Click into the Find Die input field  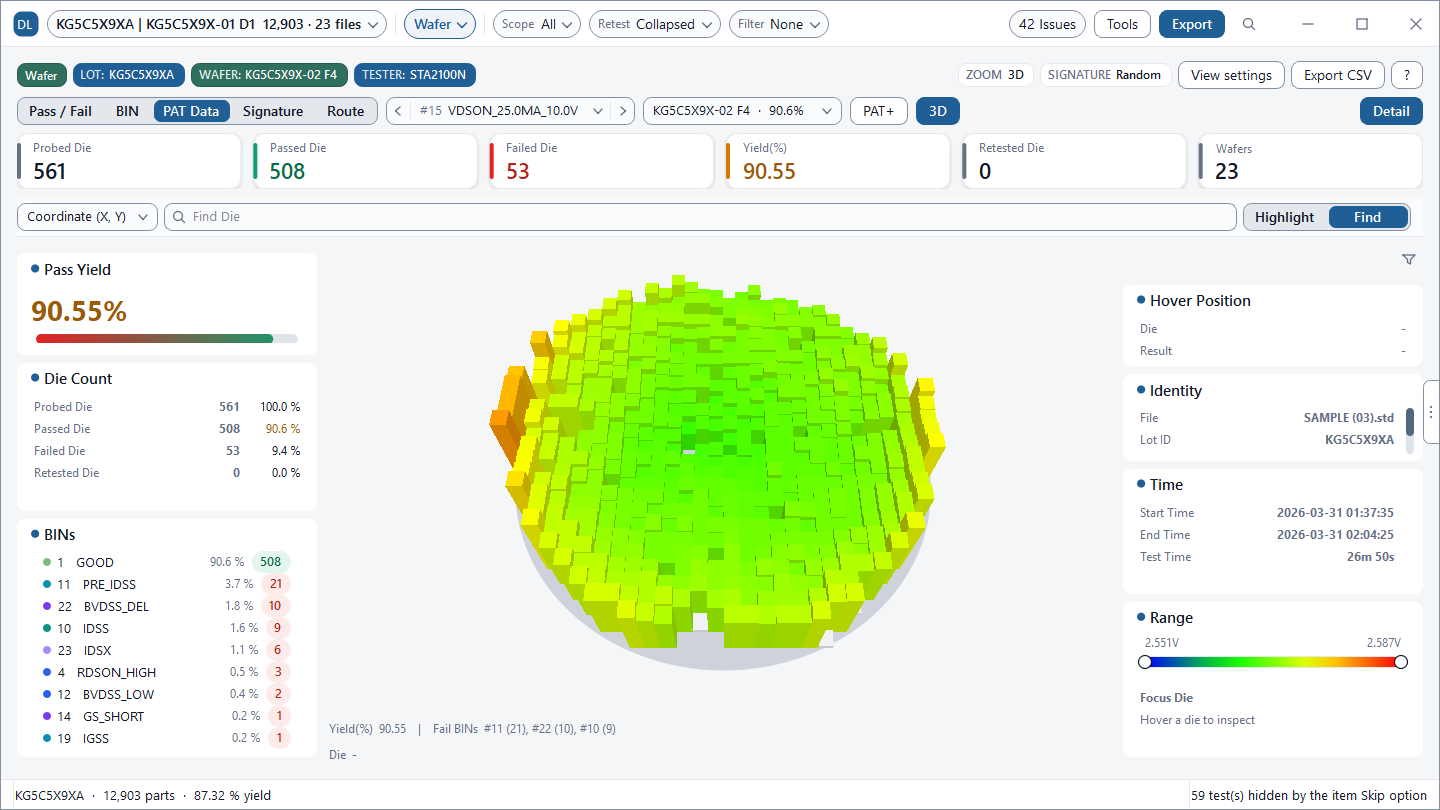pos(700,217)
